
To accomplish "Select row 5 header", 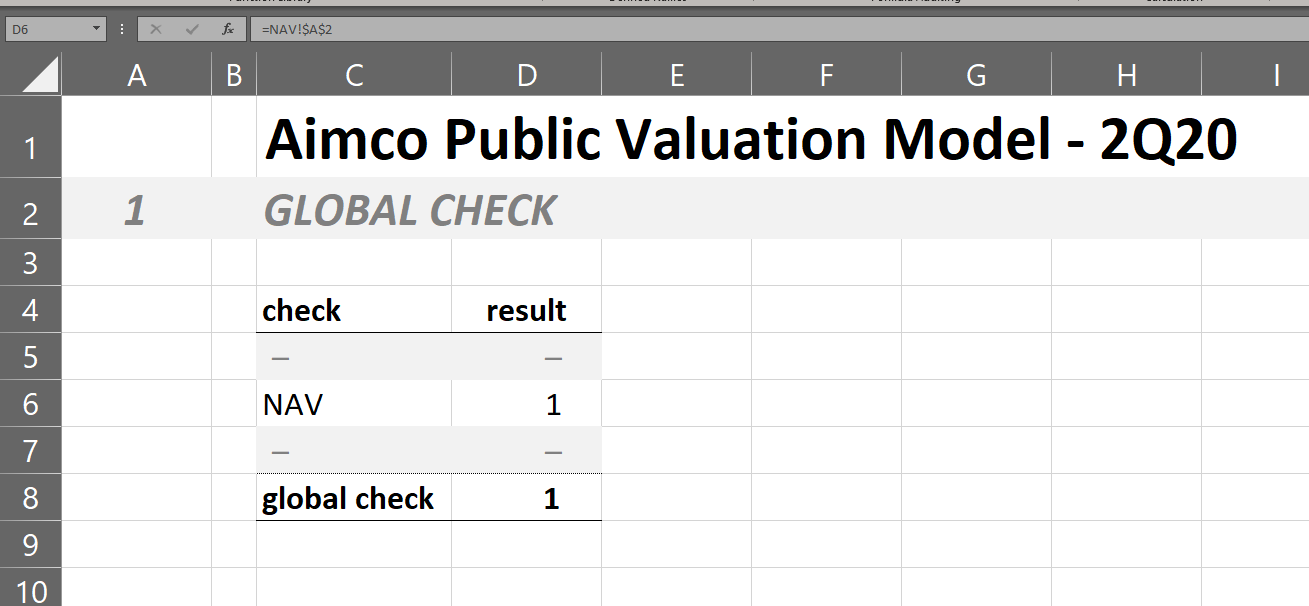I will 30,356.
